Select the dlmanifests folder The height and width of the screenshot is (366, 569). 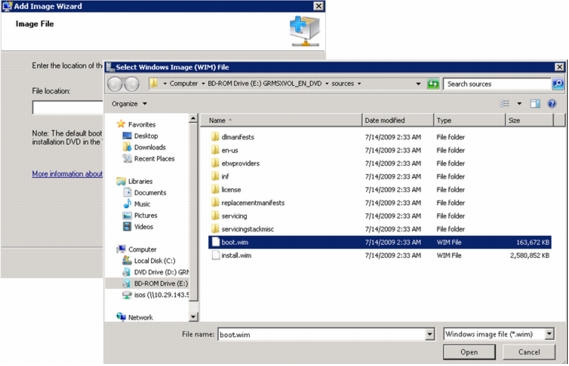(232, 137)
